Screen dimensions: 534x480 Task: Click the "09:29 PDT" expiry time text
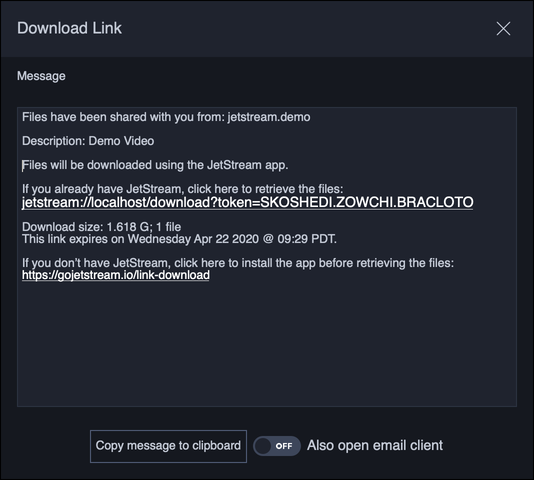coord(307,239)
